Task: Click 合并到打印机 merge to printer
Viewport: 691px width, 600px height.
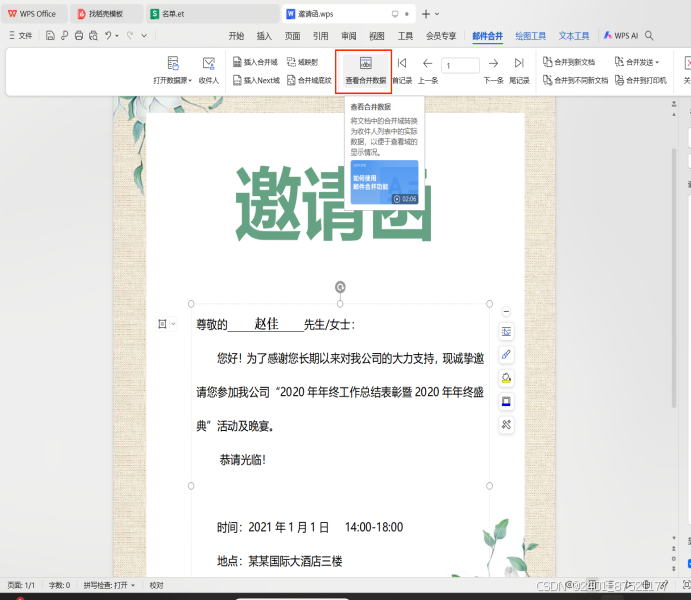Action: click(641, 80)
